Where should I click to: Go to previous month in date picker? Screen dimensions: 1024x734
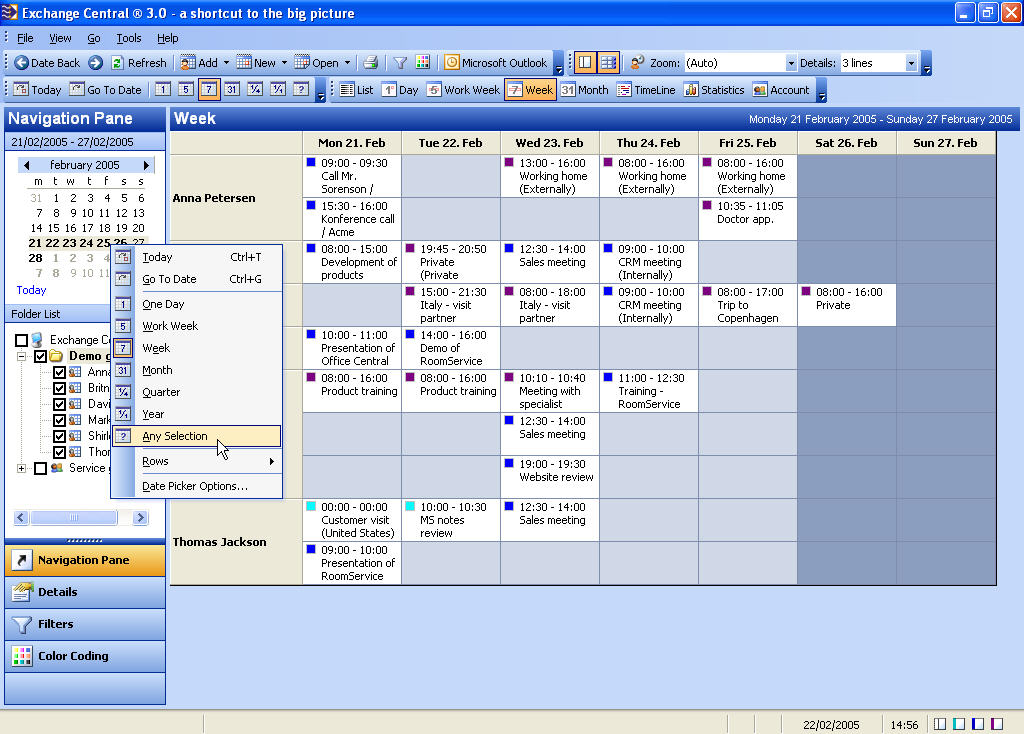(x=26, y=165)
